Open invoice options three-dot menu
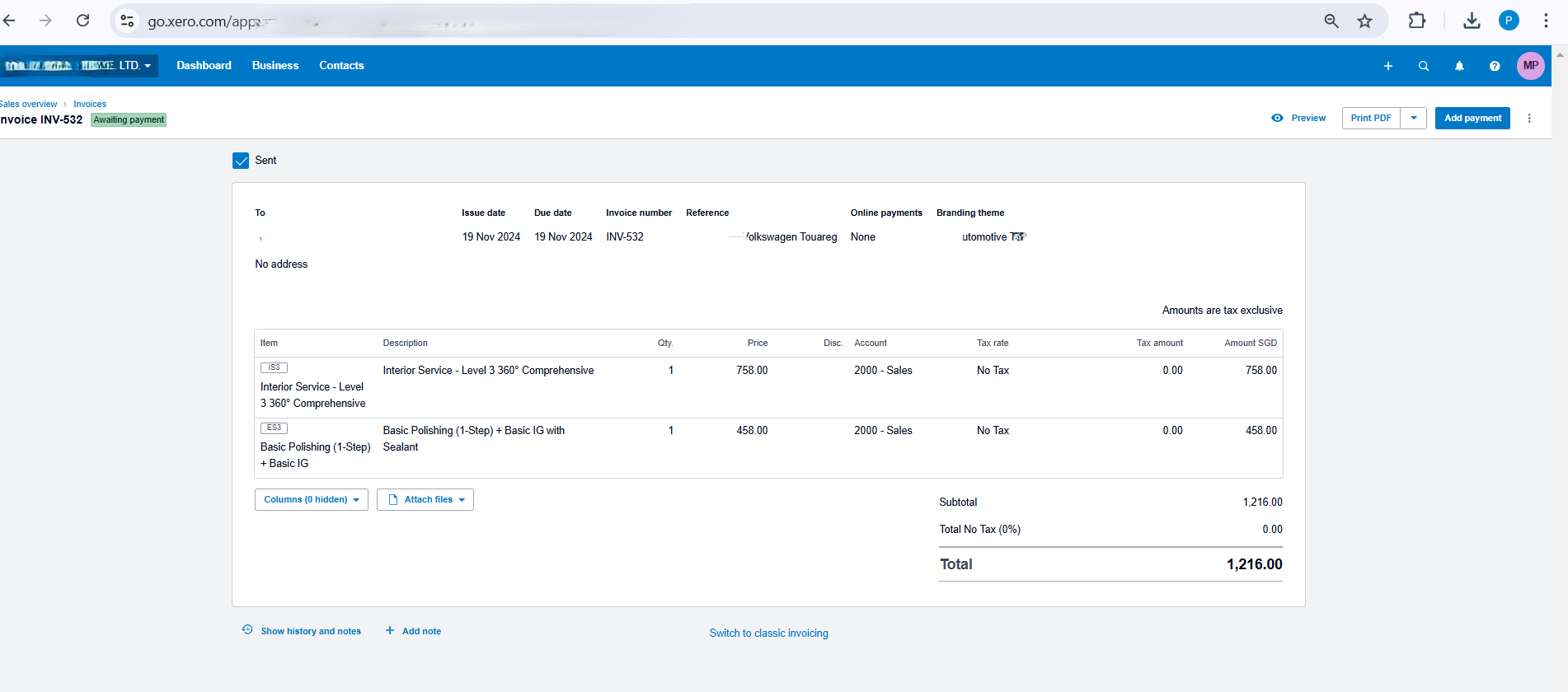This screenshot has height=692, width=1568. pyautogui.click(x=1529, y=119)
